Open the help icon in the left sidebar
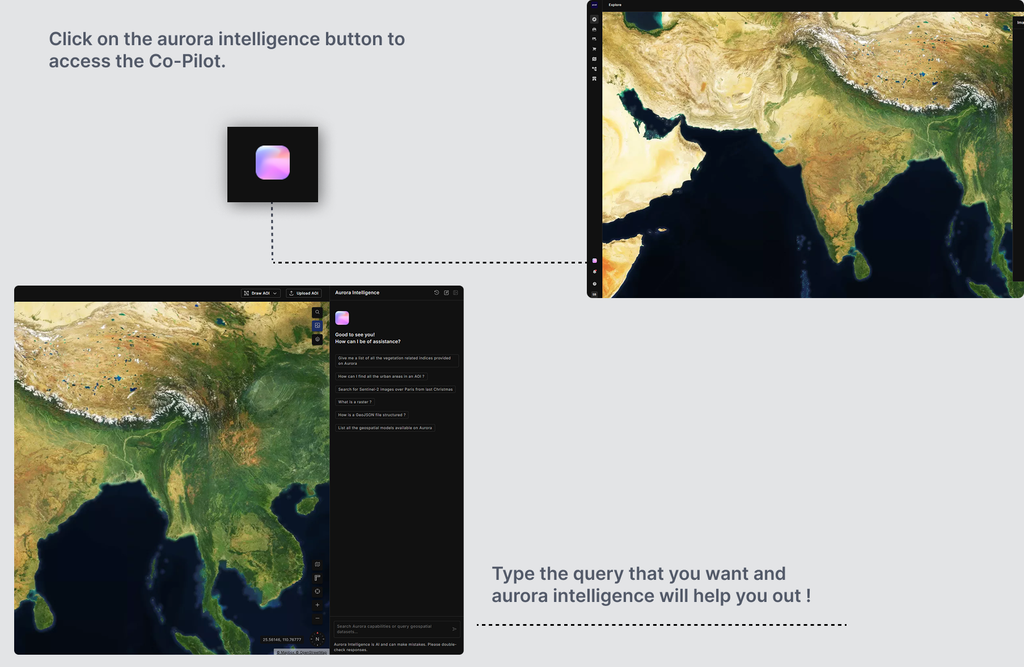1024x667 pixels. tap(594, 284)
